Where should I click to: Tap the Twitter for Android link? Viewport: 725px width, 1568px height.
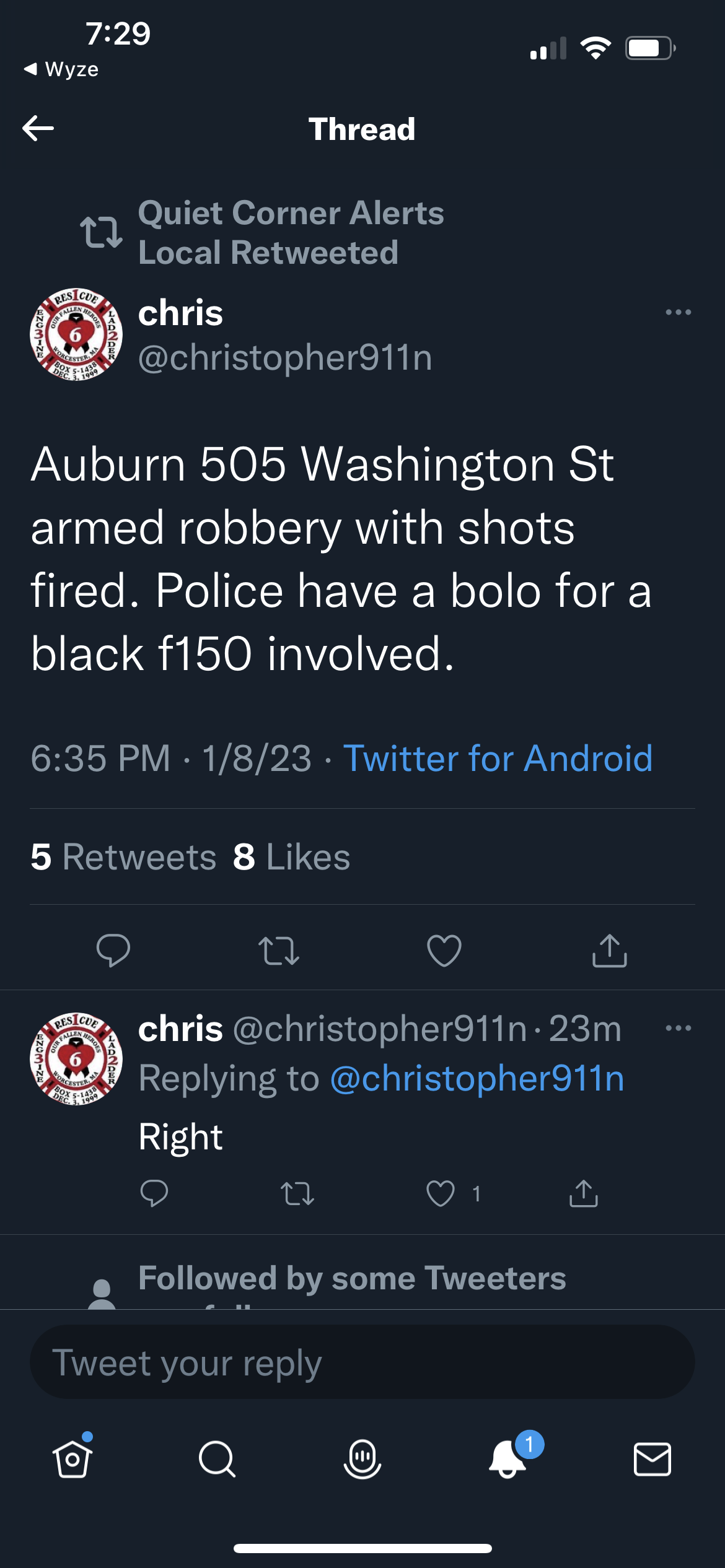coord(498,758)
